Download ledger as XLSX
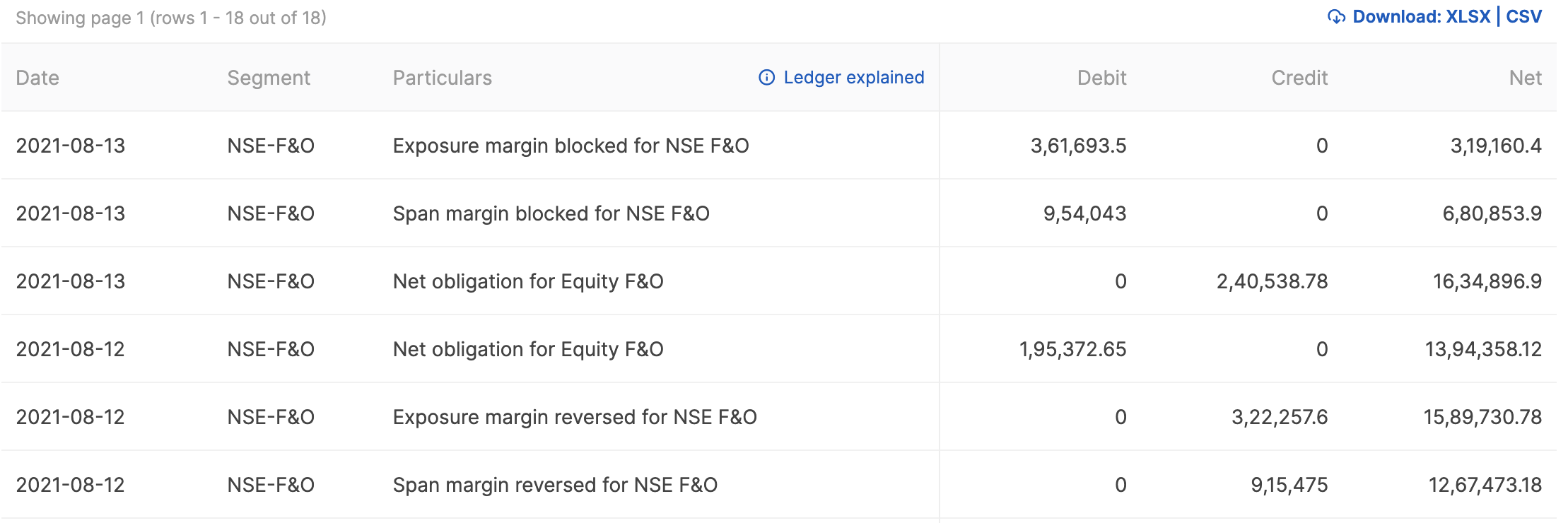The width and height of the screenshot is (1568, 523). point(1468,17)
